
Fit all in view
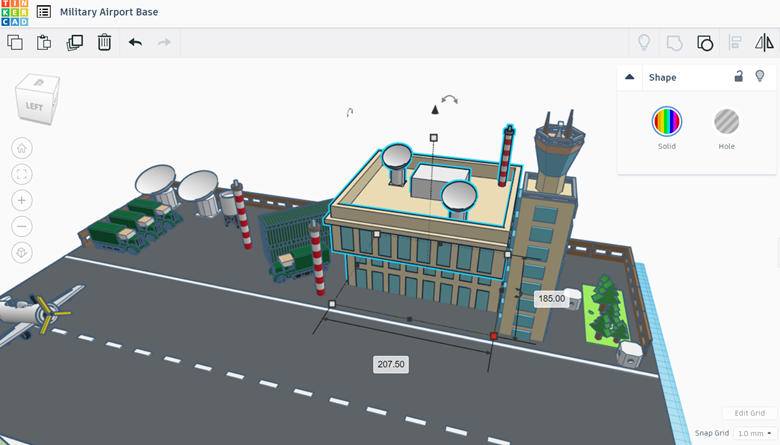click(x=22, y=174)
